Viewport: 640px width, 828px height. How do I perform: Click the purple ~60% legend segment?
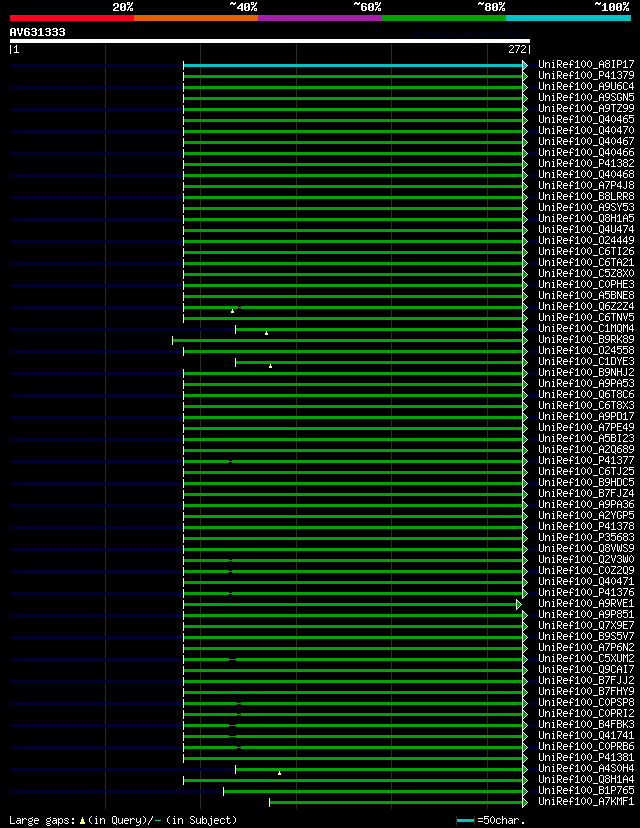[320, 18]
